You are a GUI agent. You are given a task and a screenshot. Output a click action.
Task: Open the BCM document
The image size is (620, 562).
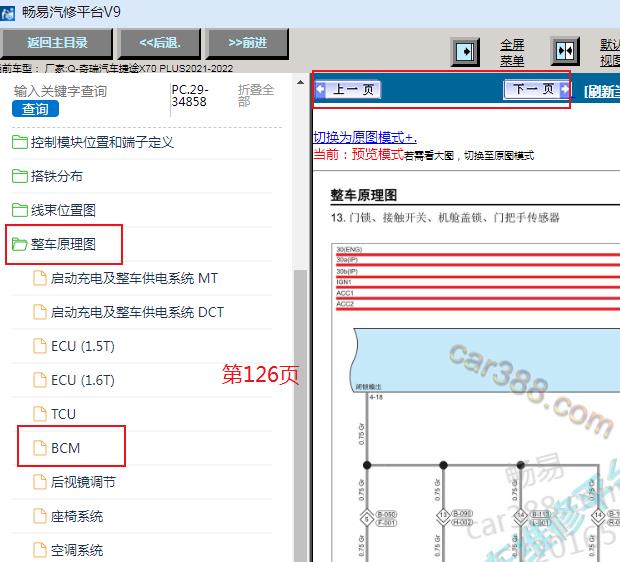tap(65, 448)
